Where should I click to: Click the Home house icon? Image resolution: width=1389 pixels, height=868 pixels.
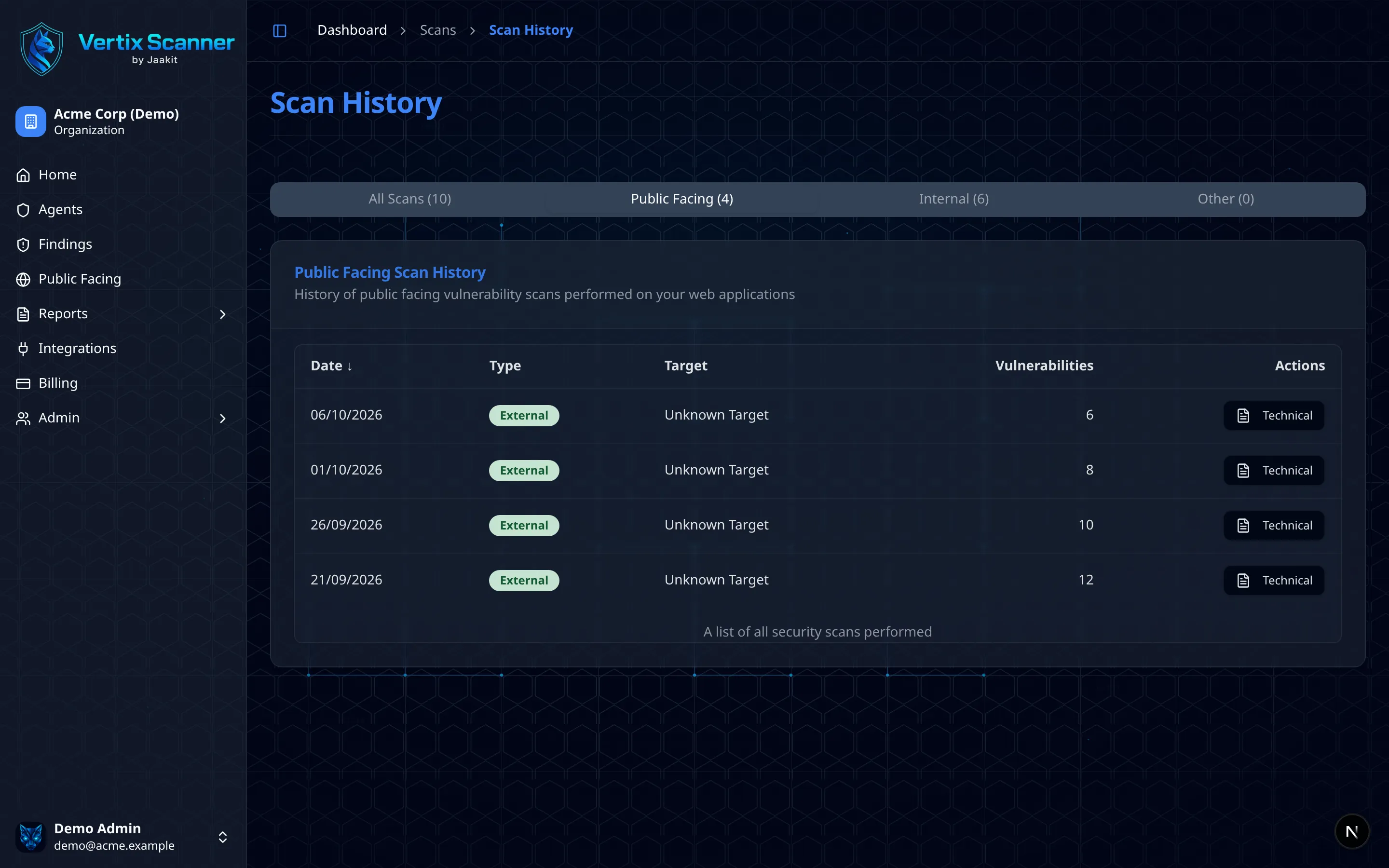[x=23, y=175]
